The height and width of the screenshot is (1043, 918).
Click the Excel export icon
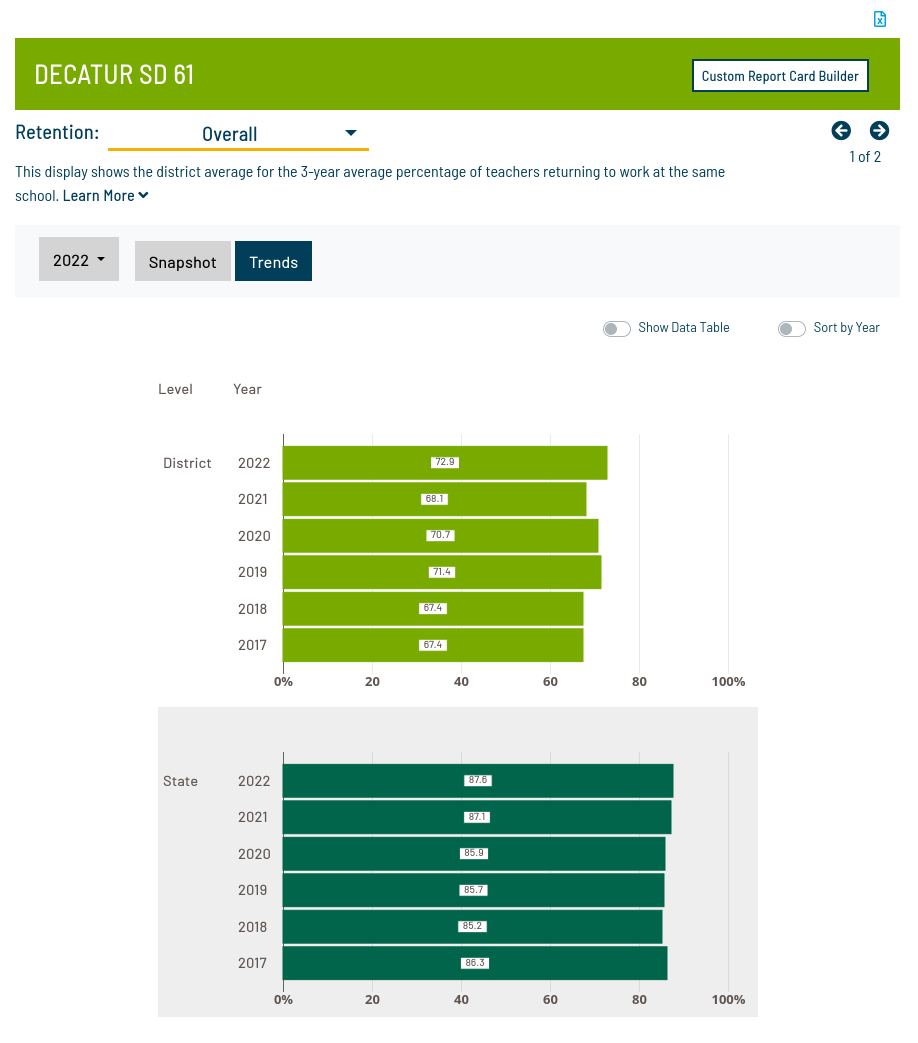tap(879, 19)
